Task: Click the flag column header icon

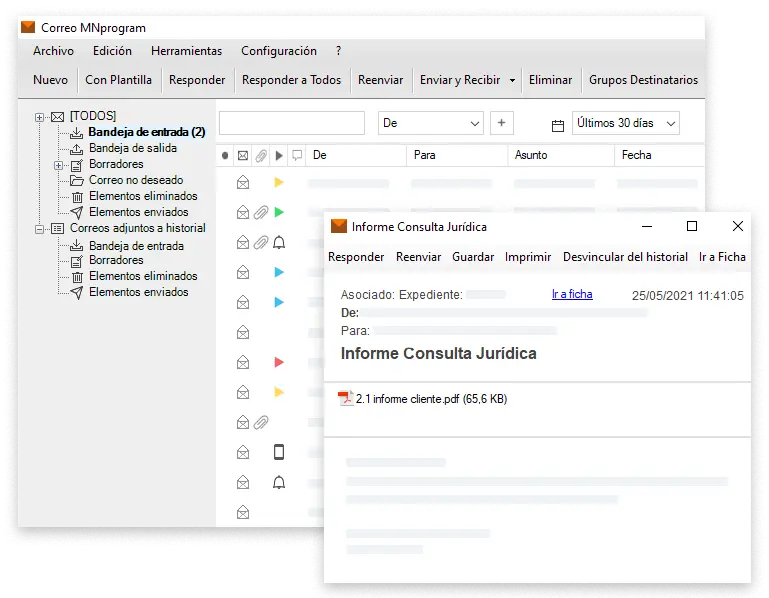Action: (x=279, y=156)
